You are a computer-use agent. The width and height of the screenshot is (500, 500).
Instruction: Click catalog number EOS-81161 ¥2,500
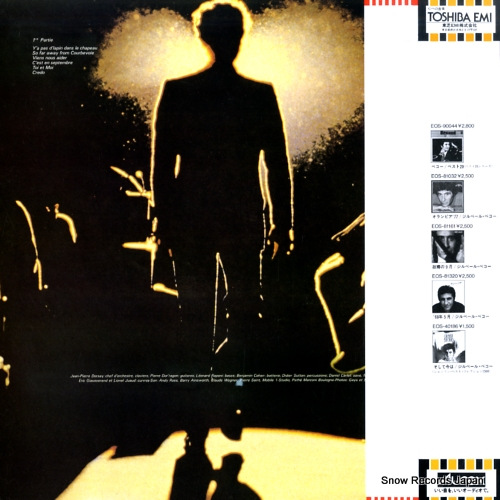click(x=452, y=226)
